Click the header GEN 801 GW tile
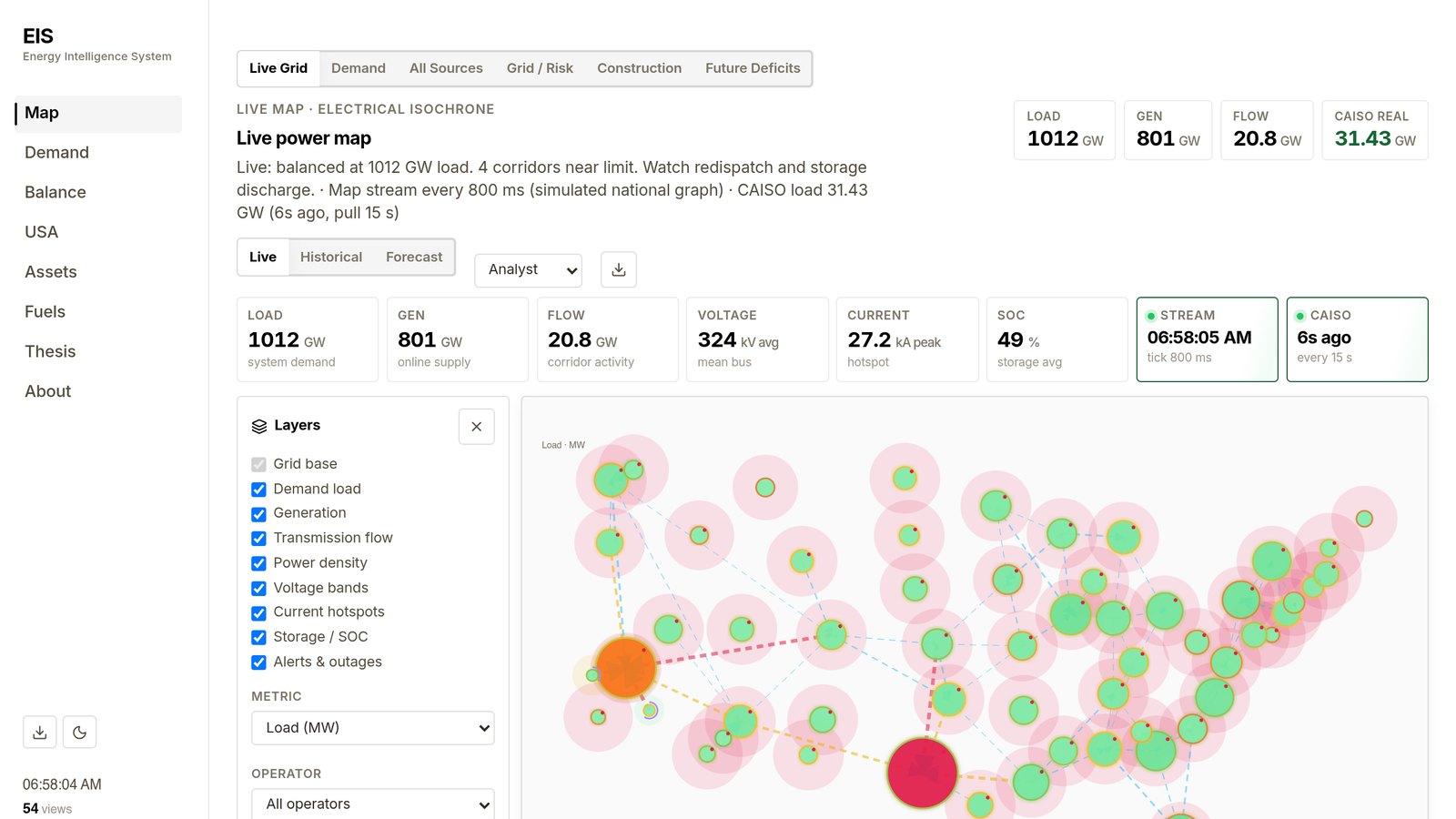 pyautogui.click(x=1168, y=130)
